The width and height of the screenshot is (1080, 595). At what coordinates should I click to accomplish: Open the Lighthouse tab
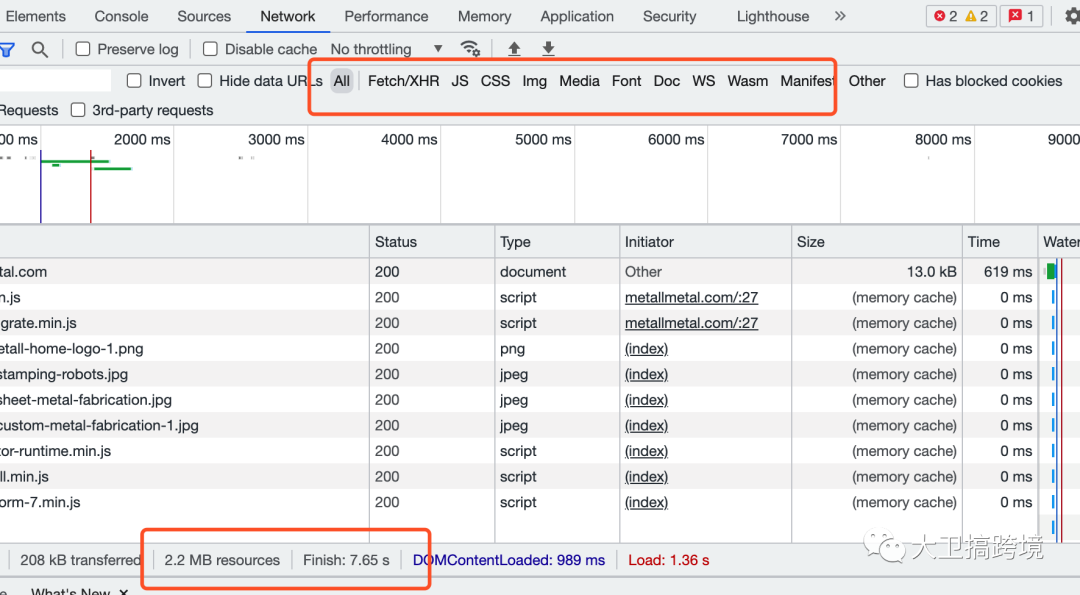click(x=772, y=16)
